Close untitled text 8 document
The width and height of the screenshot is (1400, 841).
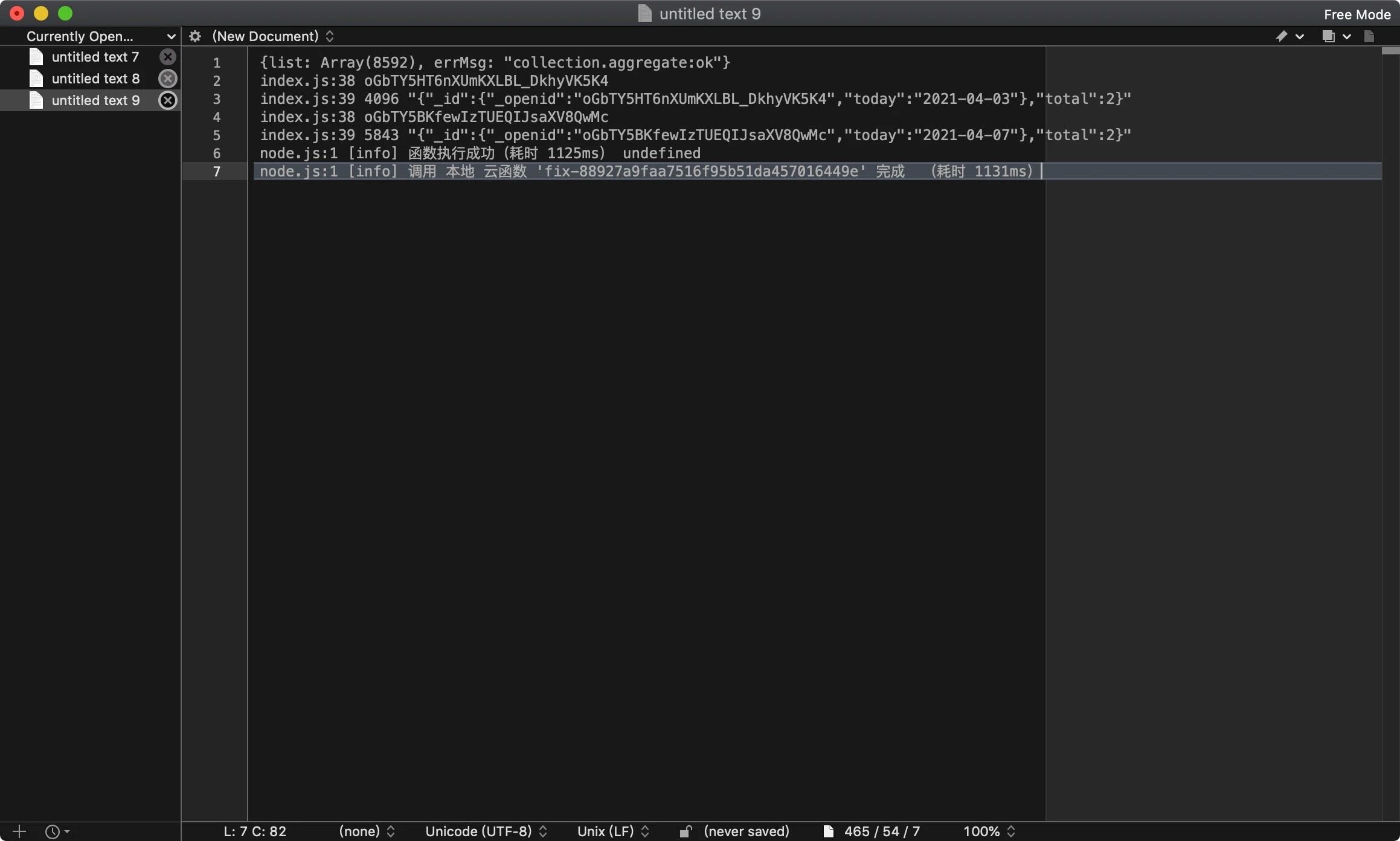[x=167, y=79]
